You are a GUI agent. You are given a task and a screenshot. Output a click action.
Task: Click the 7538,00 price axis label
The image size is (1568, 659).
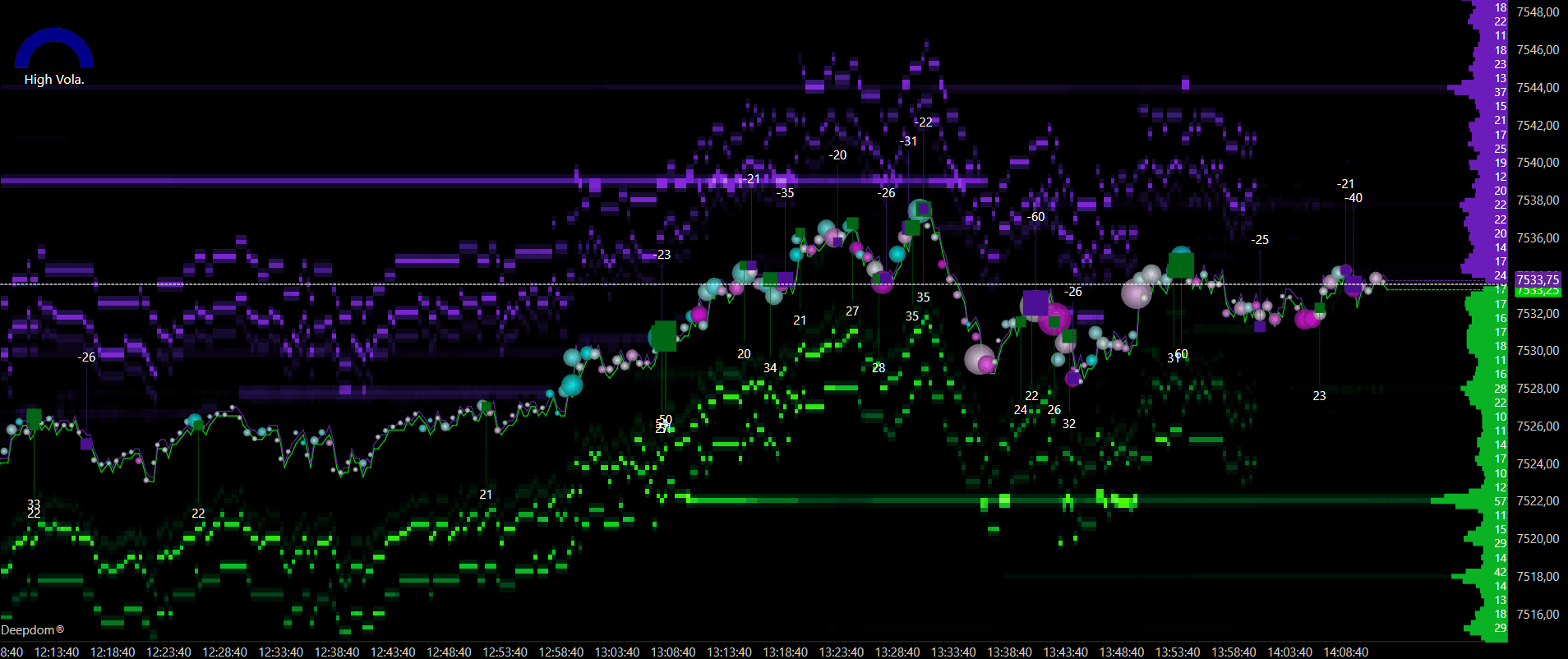1538,200
